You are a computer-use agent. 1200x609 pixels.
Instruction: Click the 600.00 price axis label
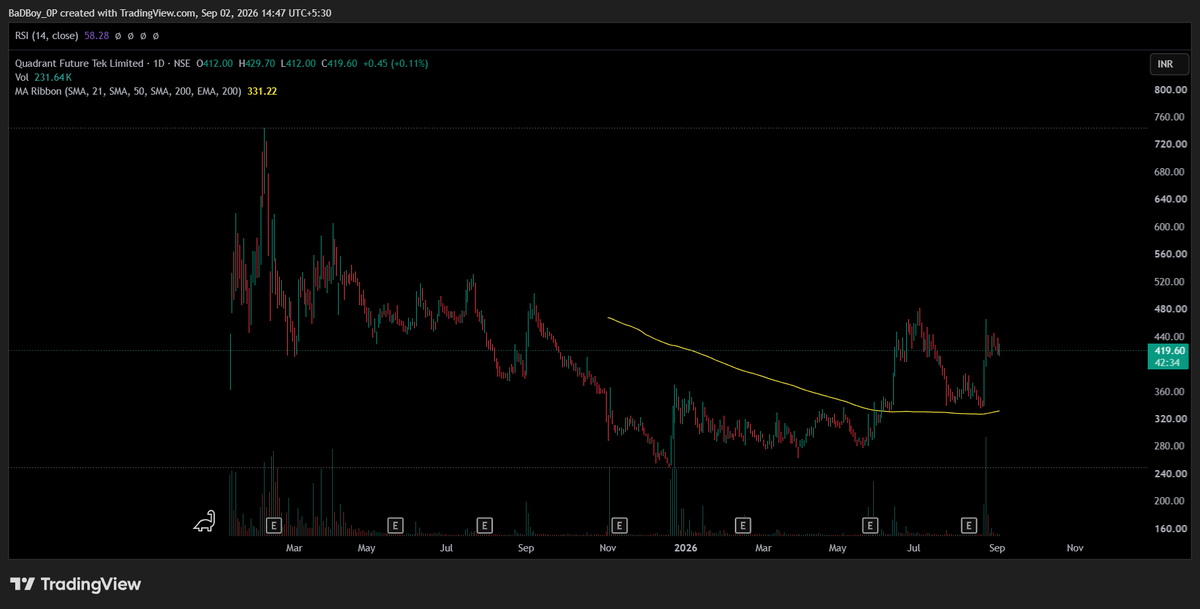(1169, 227)
